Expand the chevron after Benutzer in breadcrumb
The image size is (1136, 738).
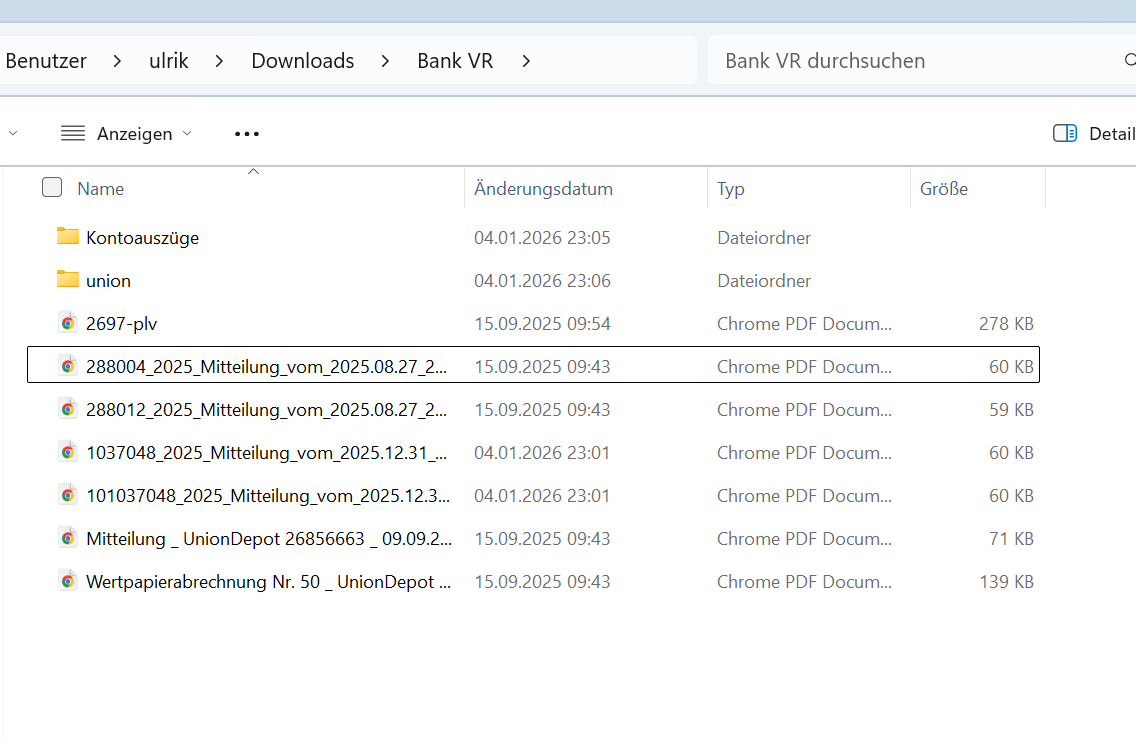pyautogui.click(x=117, y=62)
